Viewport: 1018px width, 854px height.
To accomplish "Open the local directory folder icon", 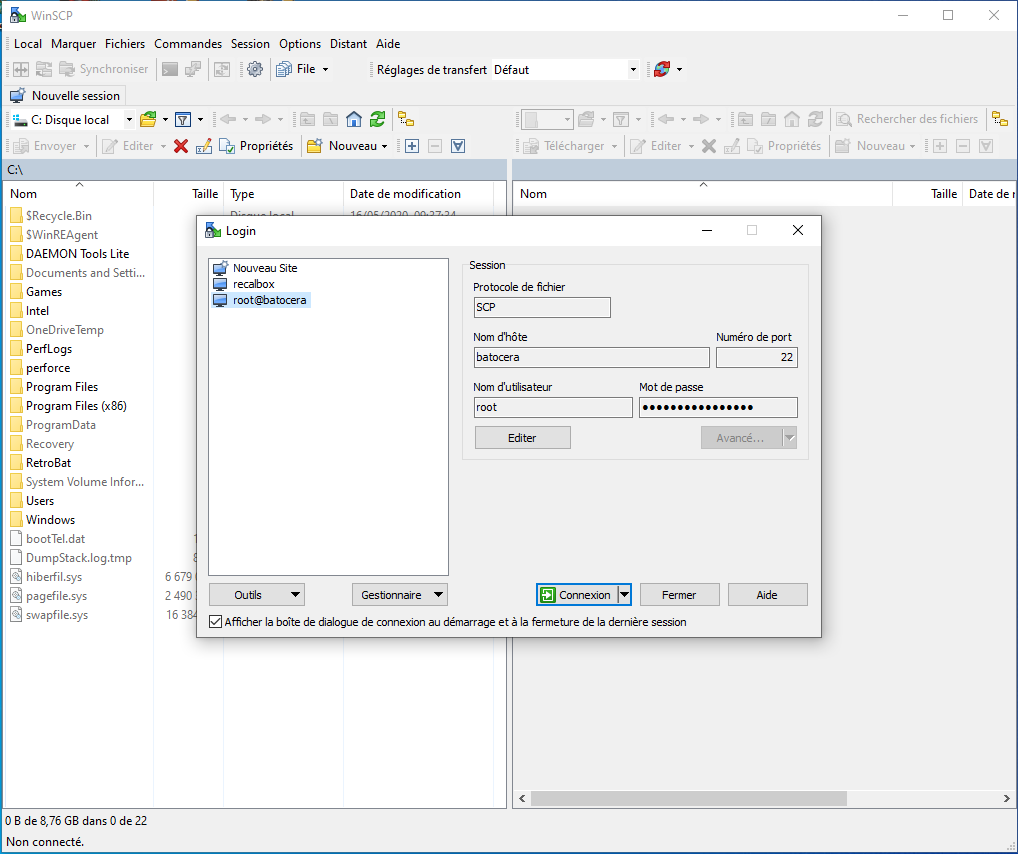I will [x=148, y=119].
